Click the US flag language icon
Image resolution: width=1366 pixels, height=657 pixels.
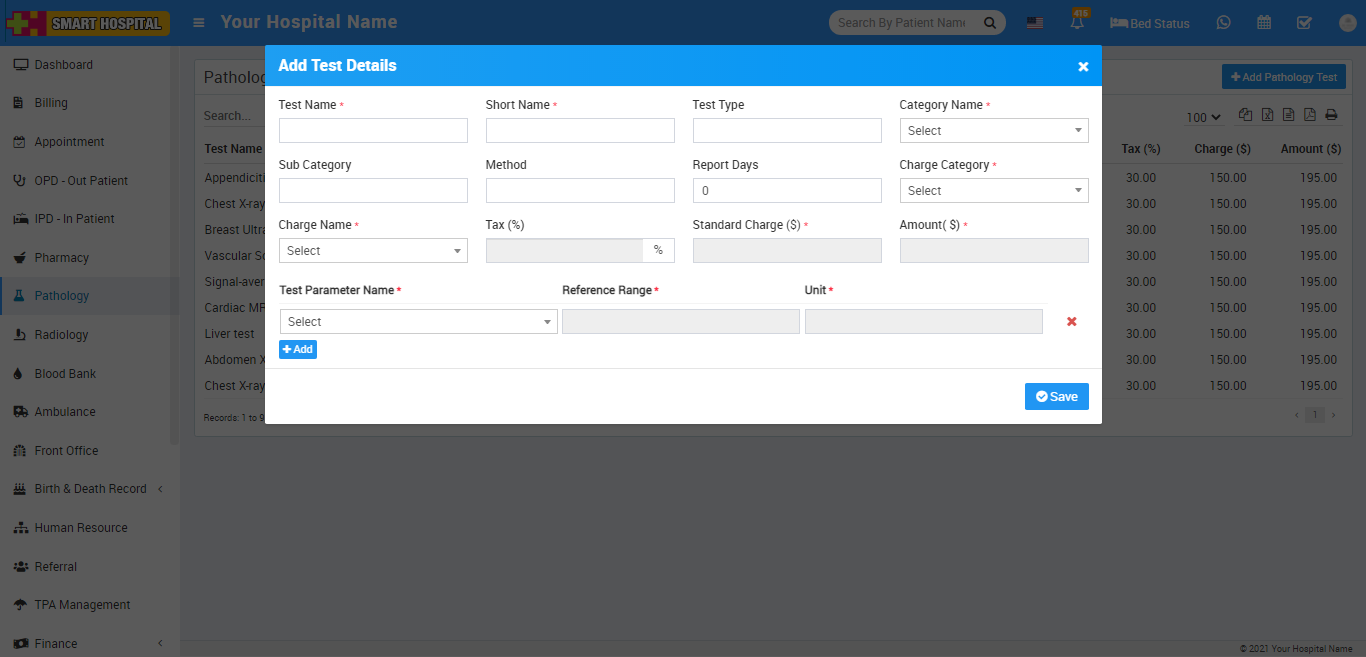[1035, 23]
